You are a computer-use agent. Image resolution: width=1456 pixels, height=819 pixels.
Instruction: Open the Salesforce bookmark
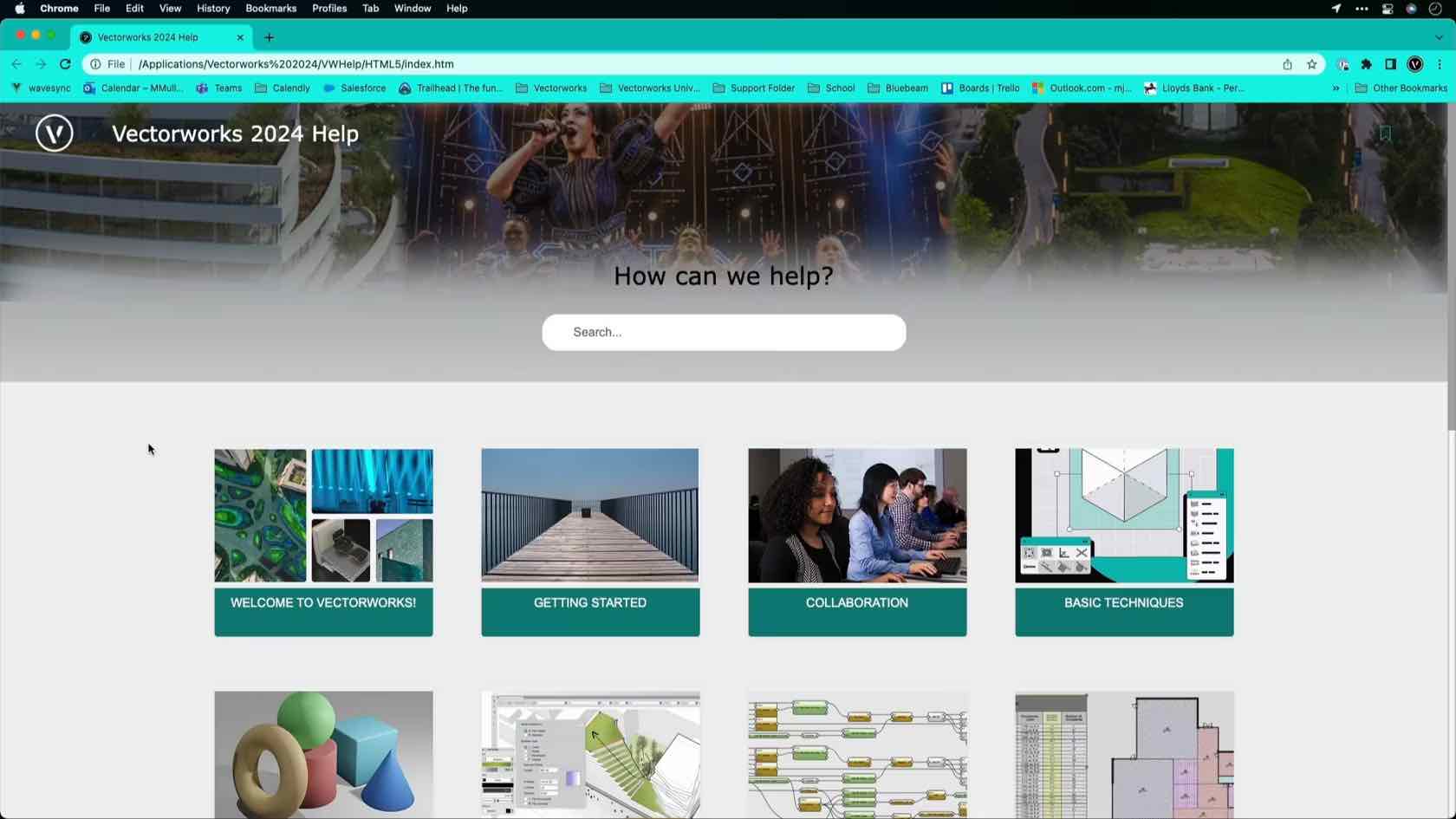(x=354, y=88)
